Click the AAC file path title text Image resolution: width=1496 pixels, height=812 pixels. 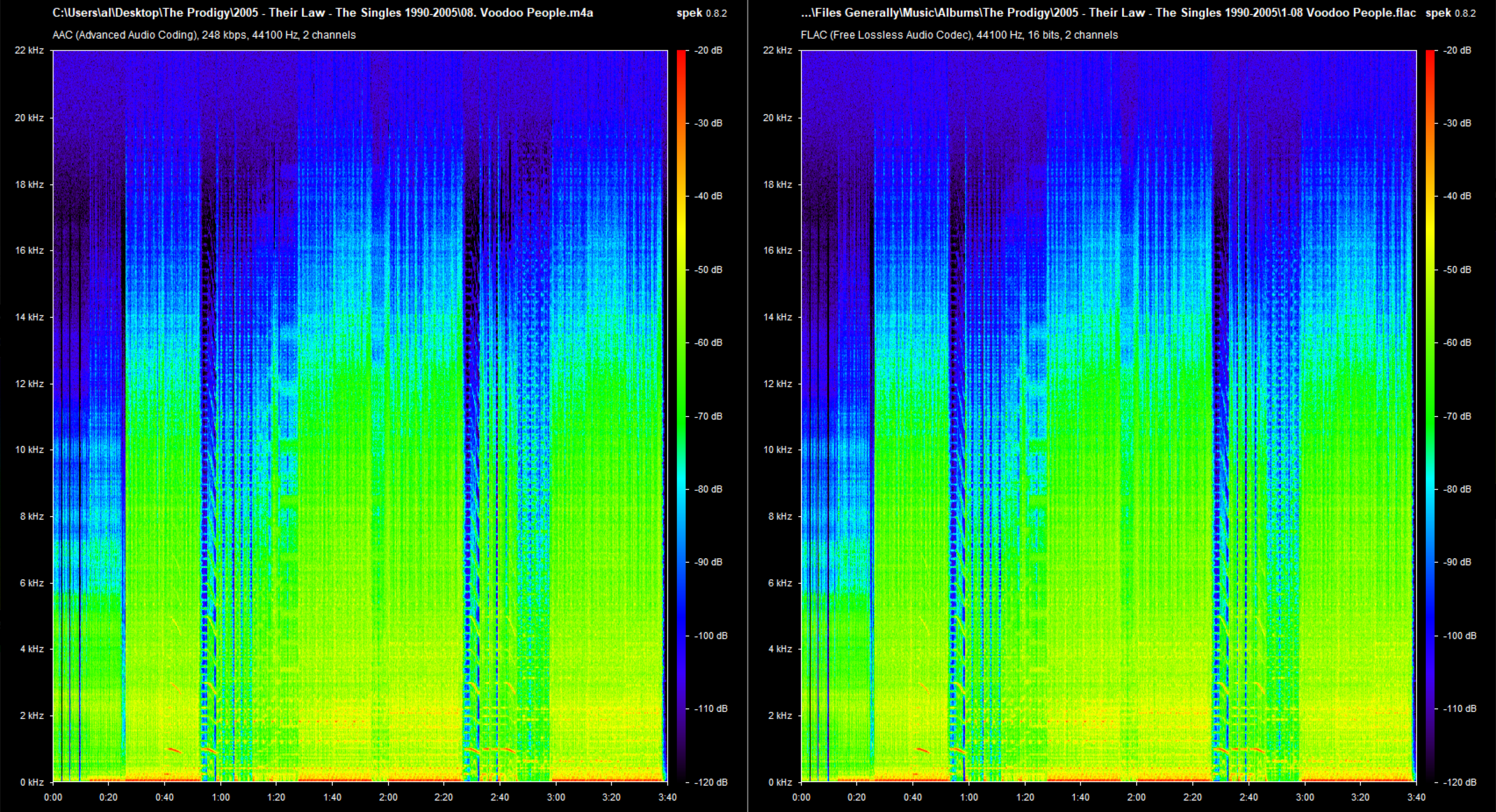coord(322,13)
